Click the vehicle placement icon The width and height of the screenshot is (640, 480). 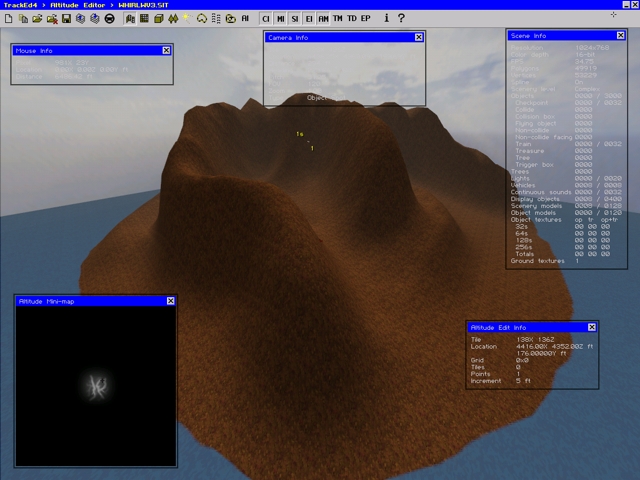[231, 19]
